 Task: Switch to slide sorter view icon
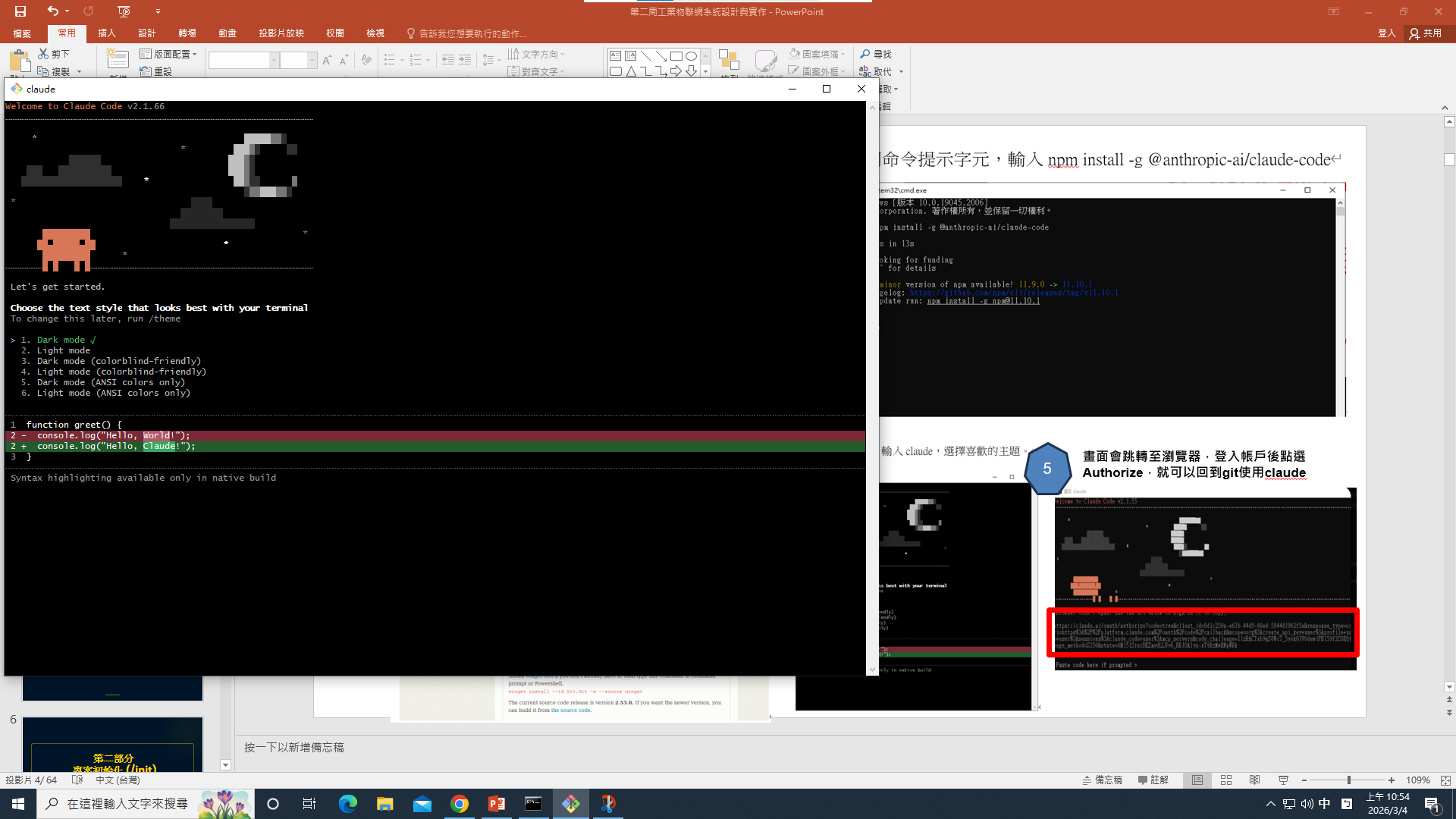[1226, 780]
